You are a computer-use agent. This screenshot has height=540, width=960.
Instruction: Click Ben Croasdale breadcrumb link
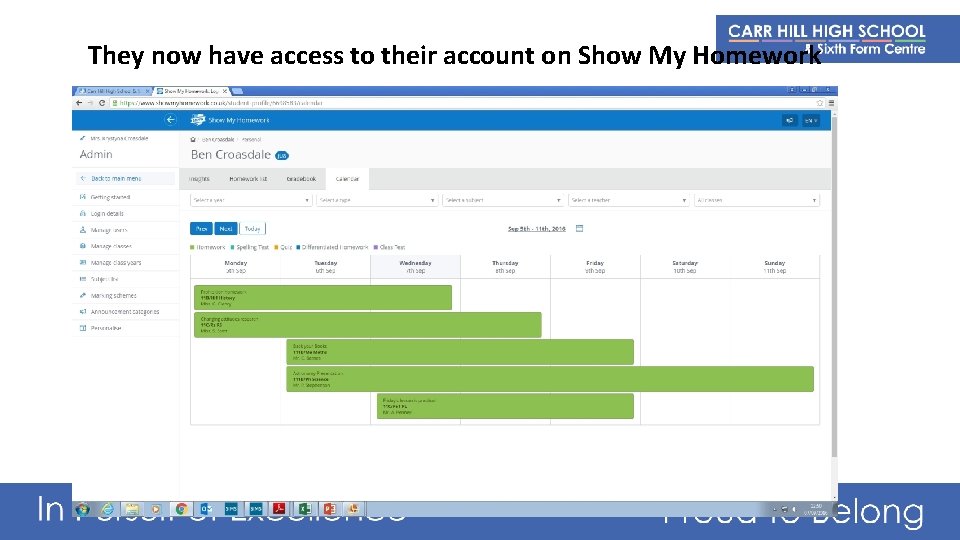(x=218, y=140)
